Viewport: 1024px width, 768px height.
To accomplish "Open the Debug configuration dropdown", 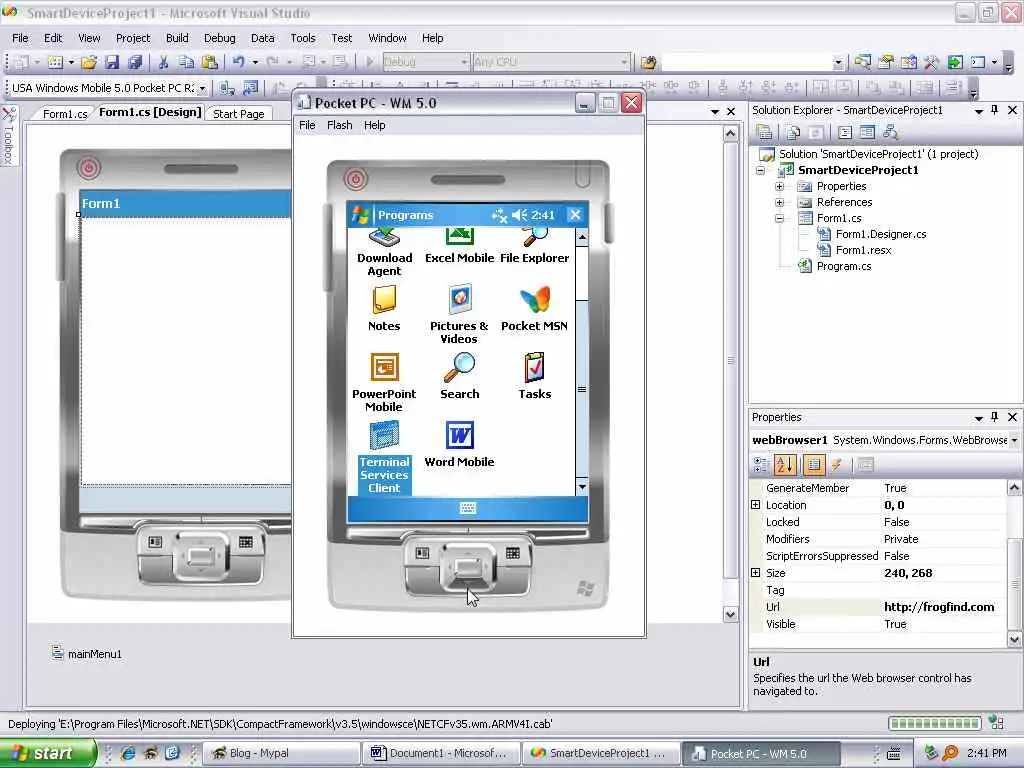I will (464, 62).
